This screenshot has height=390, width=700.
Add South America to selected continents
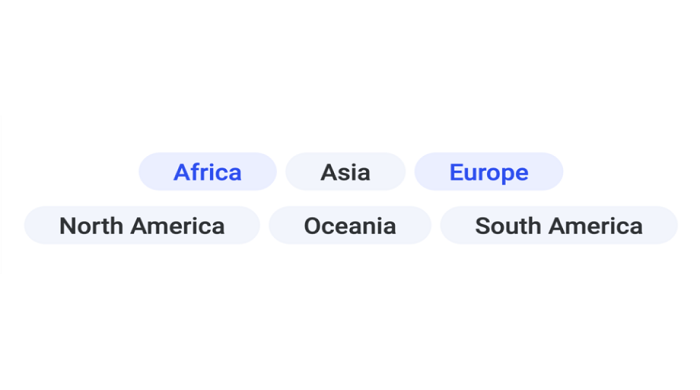click(x=559, y=225)
